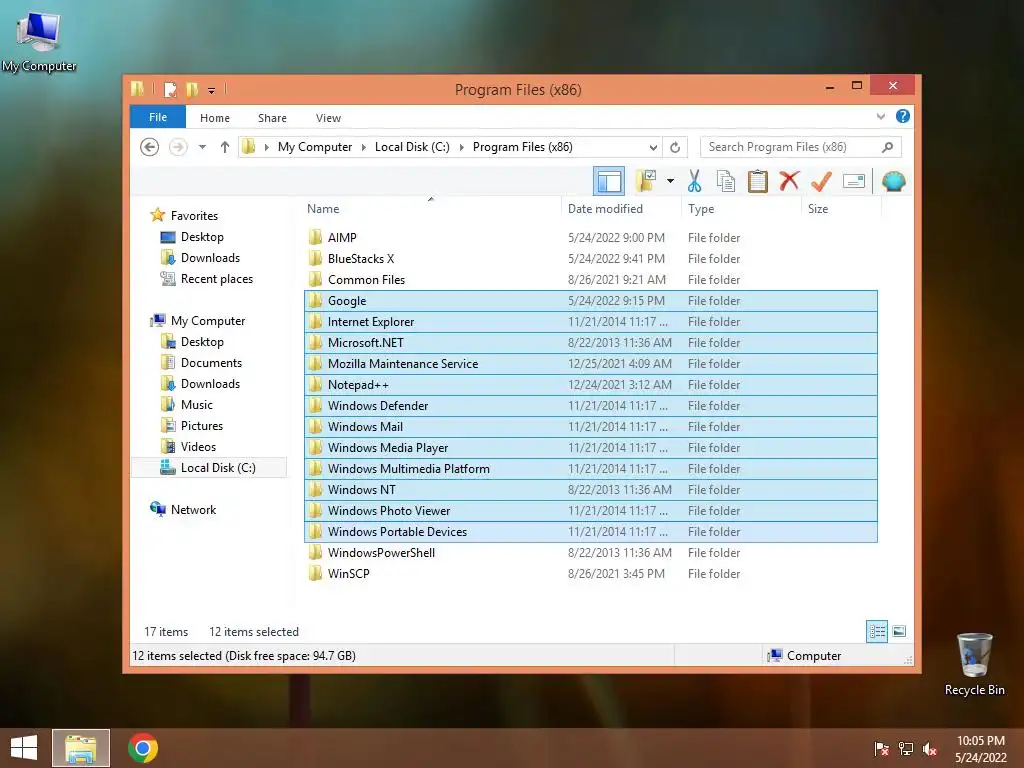Viewport: 1024px width, 768px height.
Task: Delete the selection with the red X icon
Action: (x=790, y=181)
